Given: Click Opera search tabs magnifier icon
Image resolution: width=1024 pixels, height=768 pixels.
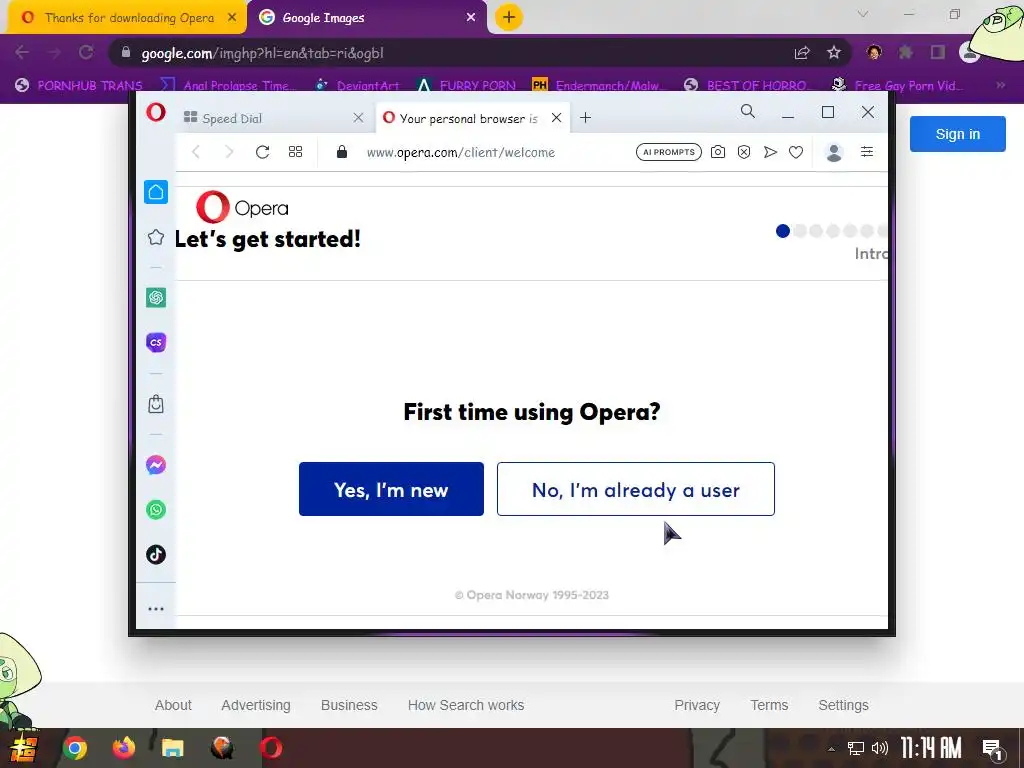Looking at the screenshot, I should (x=748, y=112).
